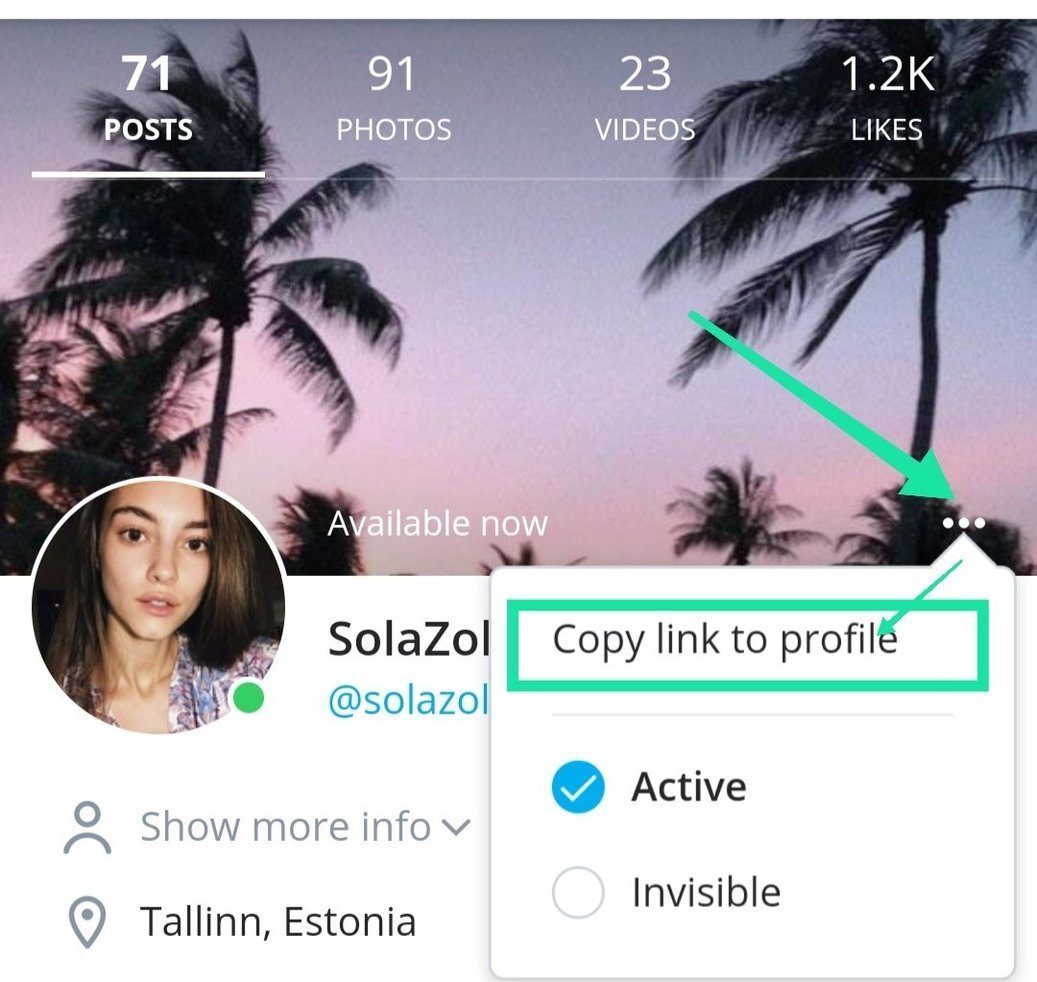Choose the Invisible label option

point(706,892)
